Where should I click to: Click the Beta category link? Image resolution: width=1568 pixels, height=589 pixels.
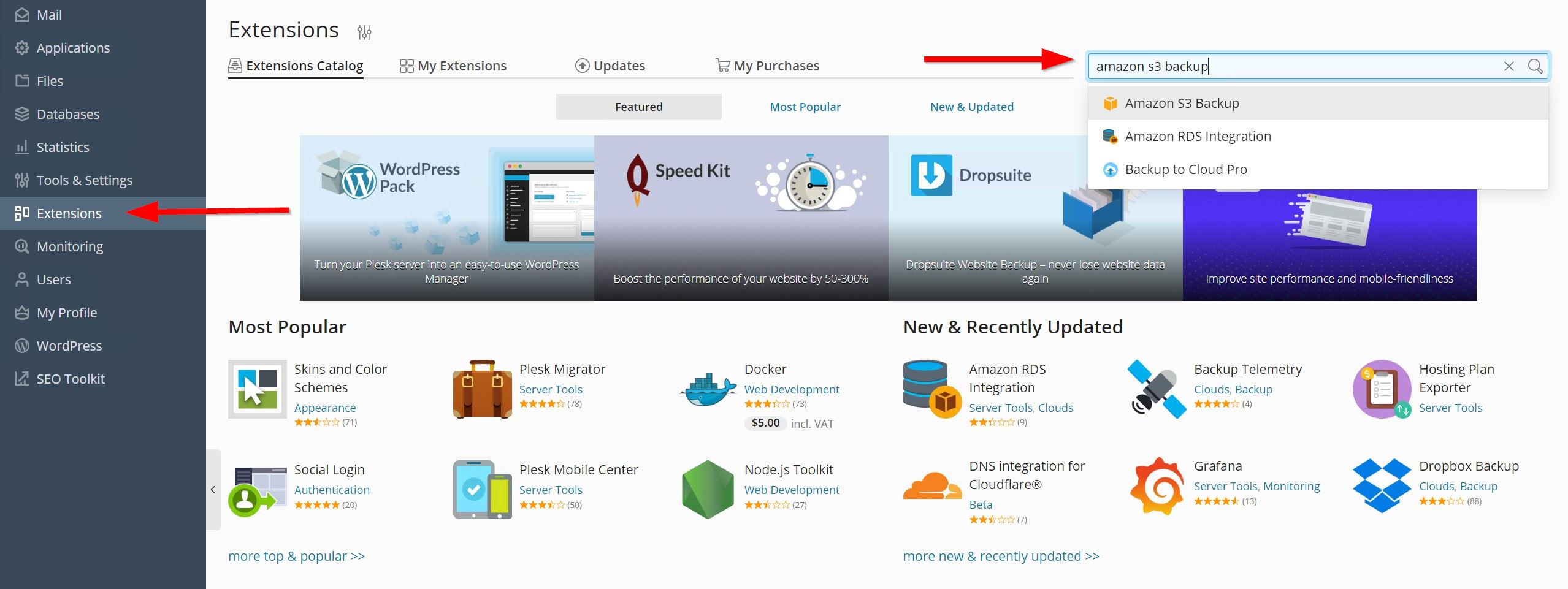tap(981, 504)
